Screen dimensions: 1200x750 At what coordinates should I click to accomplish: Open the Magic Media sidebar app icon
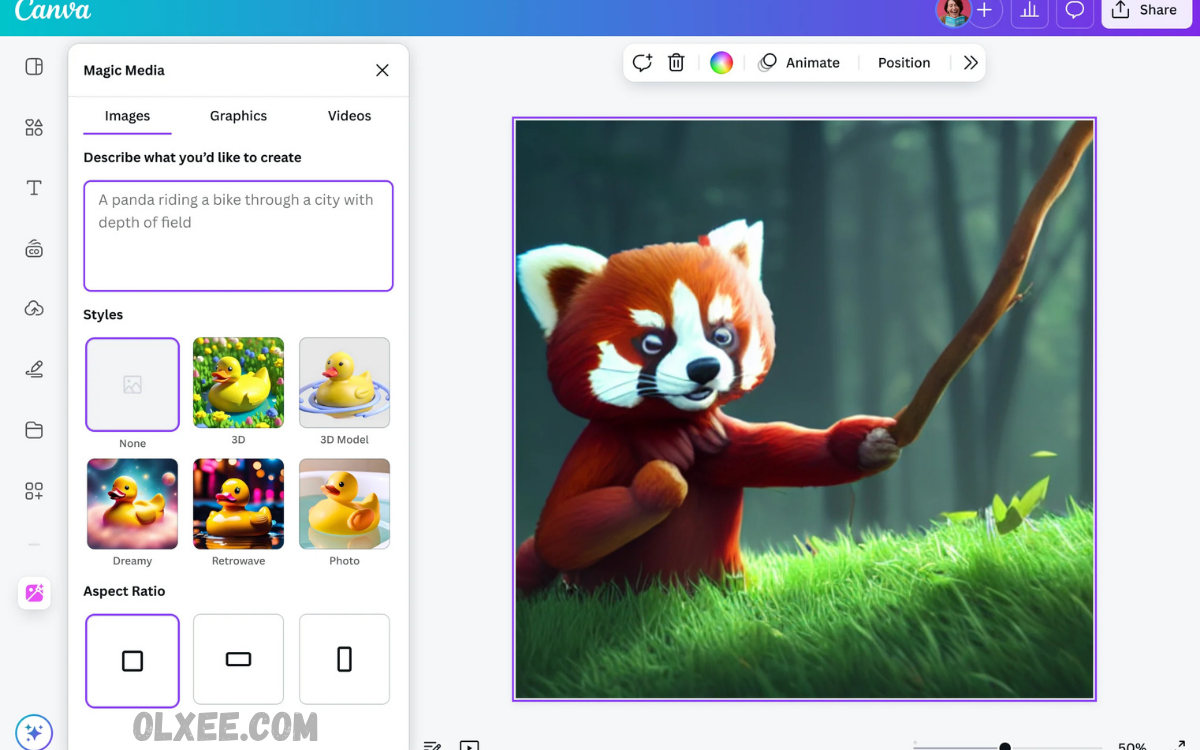click(x=34, y=593)
